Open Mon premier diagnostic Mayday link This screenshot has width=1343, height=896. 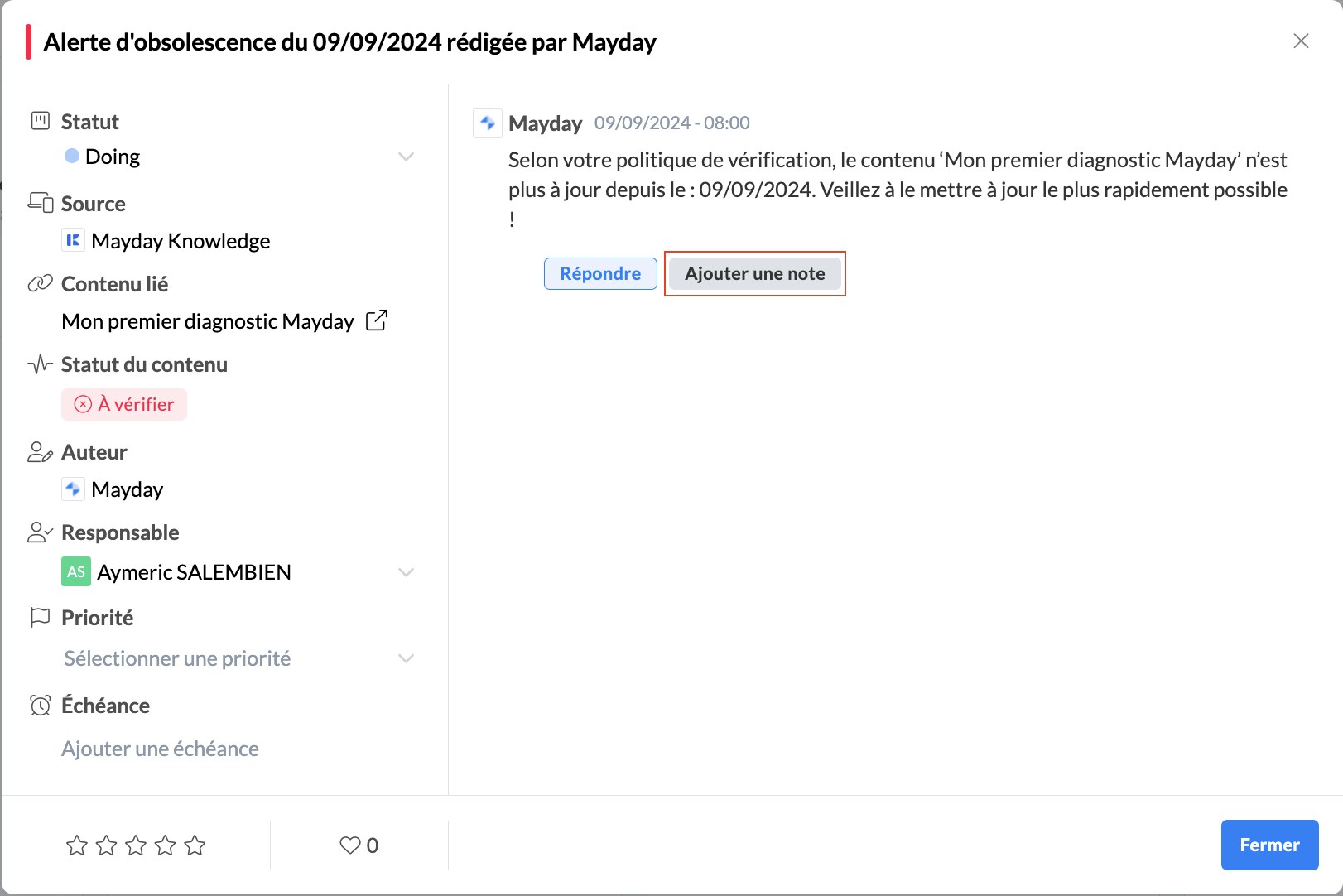click(x=208, y=321)
